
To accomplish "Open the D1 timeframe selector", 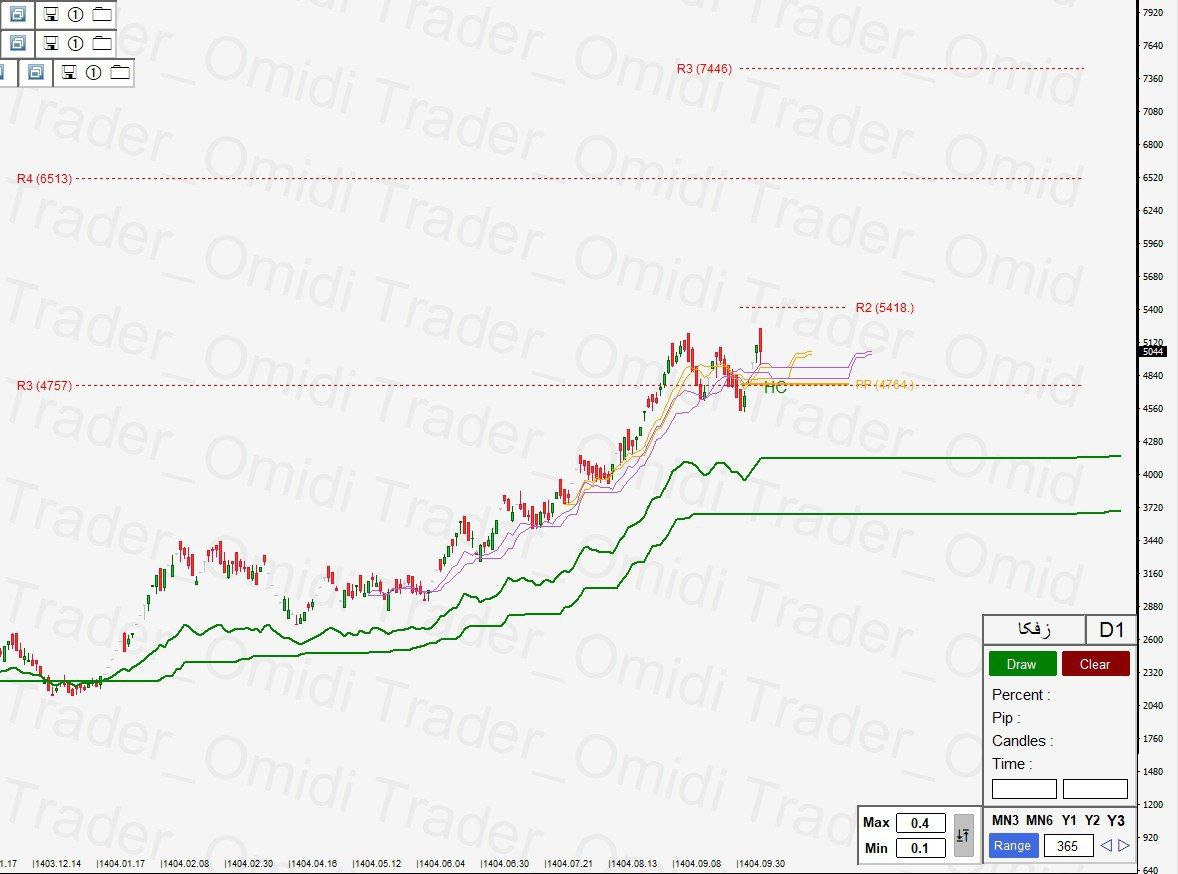I will tap(1111, 630).
